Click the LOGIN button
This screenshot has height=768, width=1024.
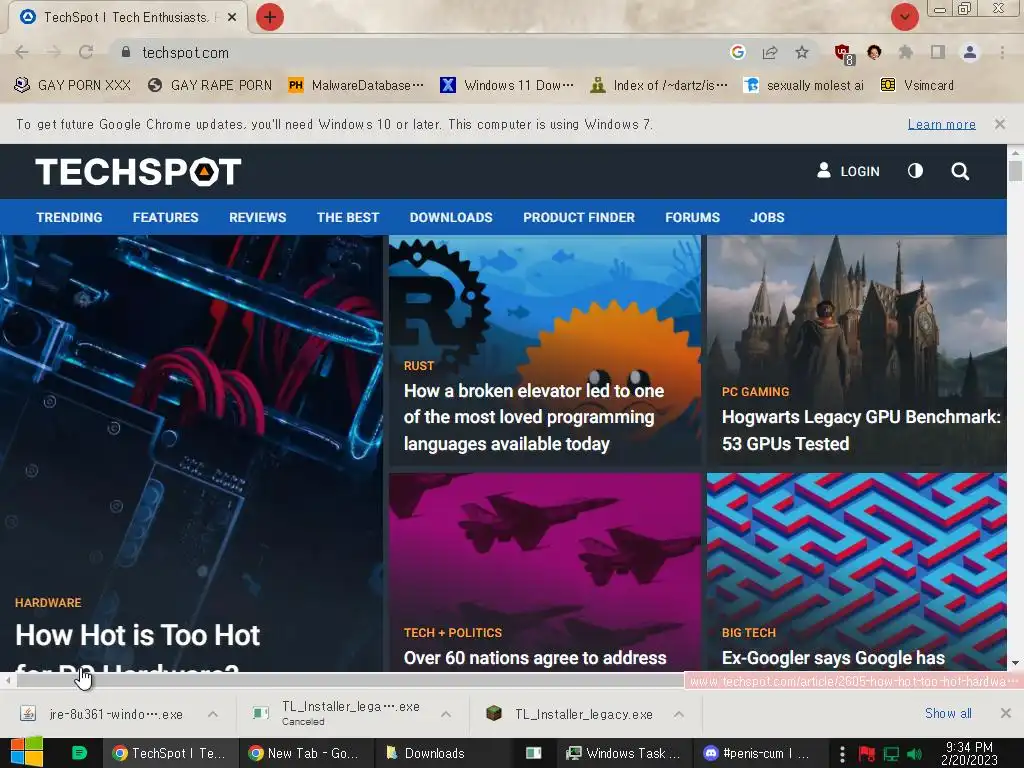[848, 171]
